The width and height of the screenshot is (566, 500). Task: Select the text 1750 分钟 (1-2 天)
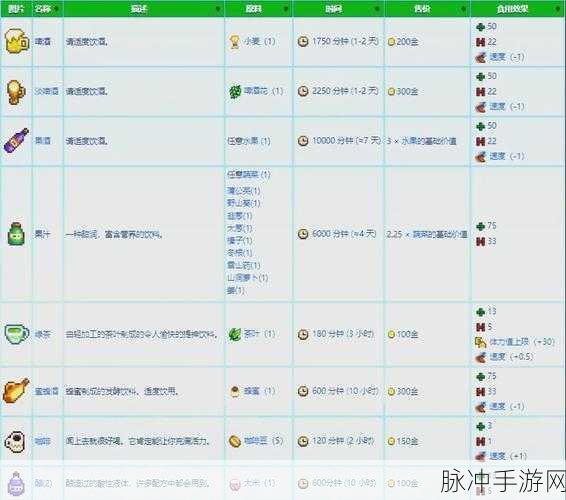tap(345, 41)
